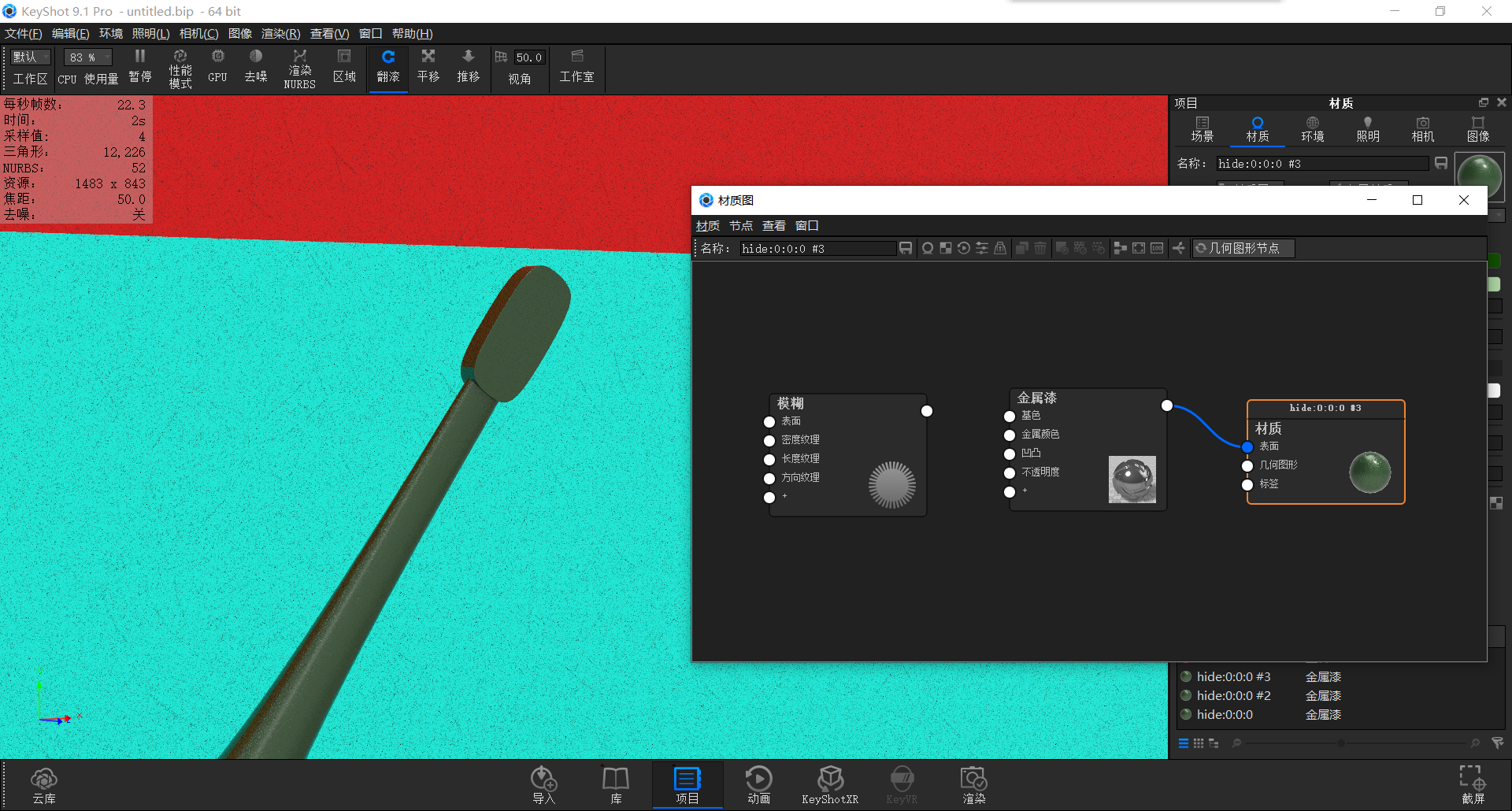Toggle 性能模式 performance mode

click(x=180, y=69)
